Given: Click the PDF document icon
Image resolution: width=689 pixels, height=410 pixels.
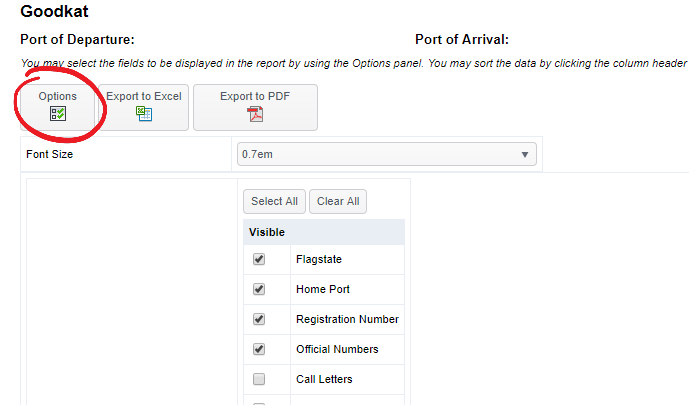Looking at the screenshot, I should [255, 114].
